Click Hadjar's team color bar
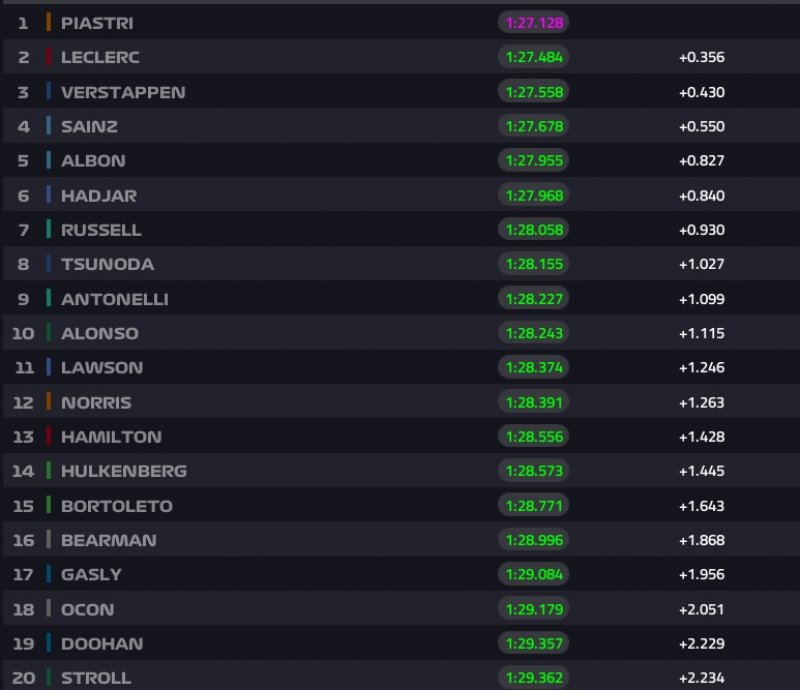Image resolution: width=800 pixels, height=690 pixels. tap(48, 195)
